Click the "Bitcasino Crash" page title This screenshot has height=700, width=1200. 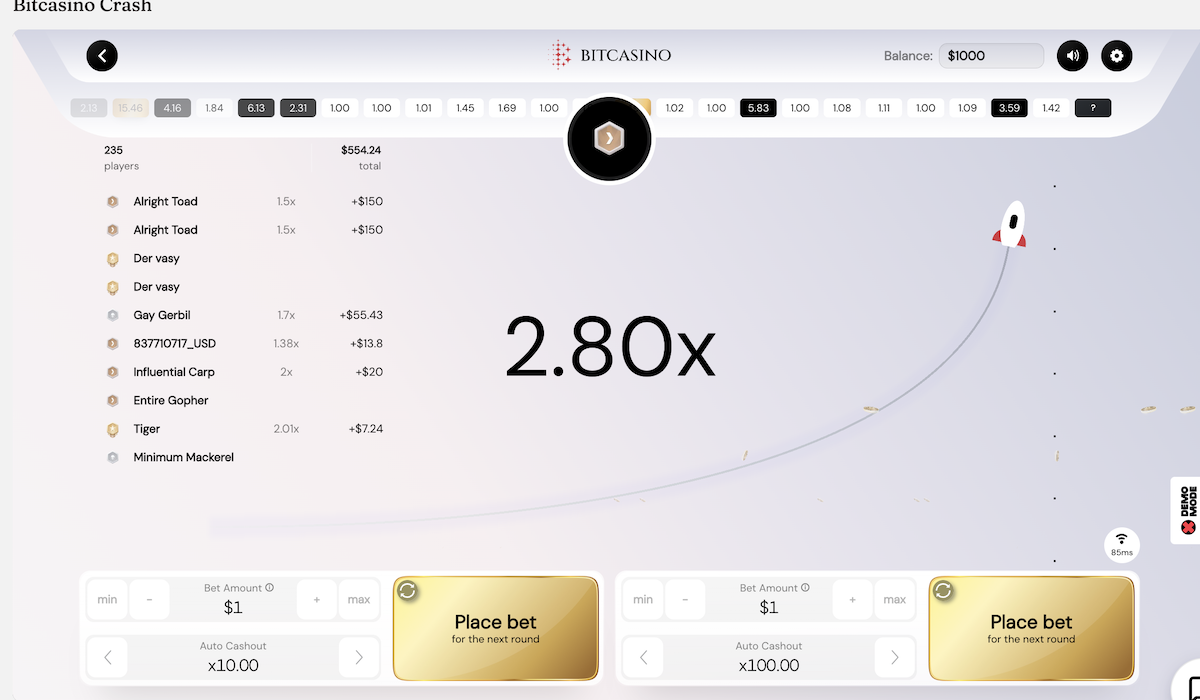coord(81,8)
